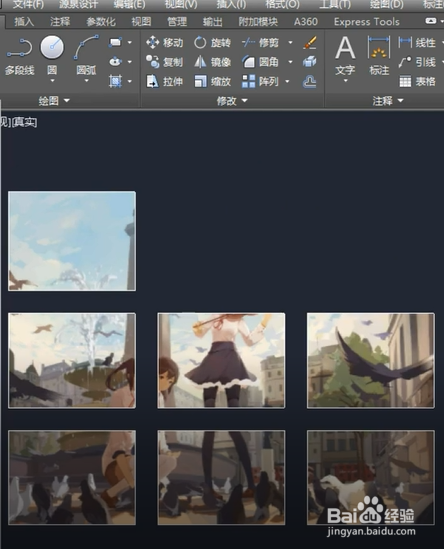The image size is (444, 549).
Task: Select the crouching girl with pigeons tile
Action: click(x=72, y=478)
